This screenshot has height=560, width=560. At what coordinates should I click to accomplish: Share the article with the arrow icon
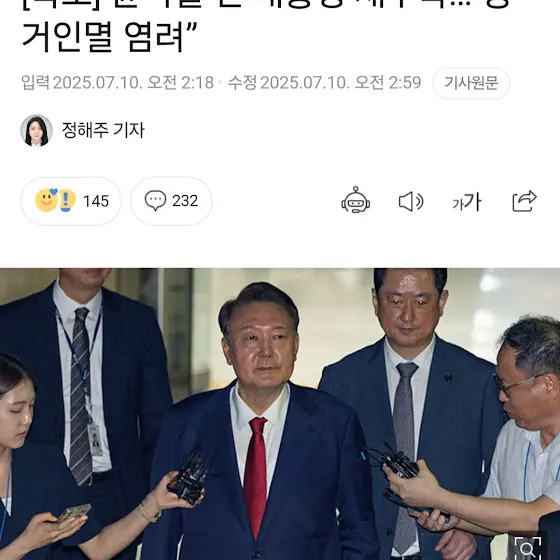coord(524,201)
